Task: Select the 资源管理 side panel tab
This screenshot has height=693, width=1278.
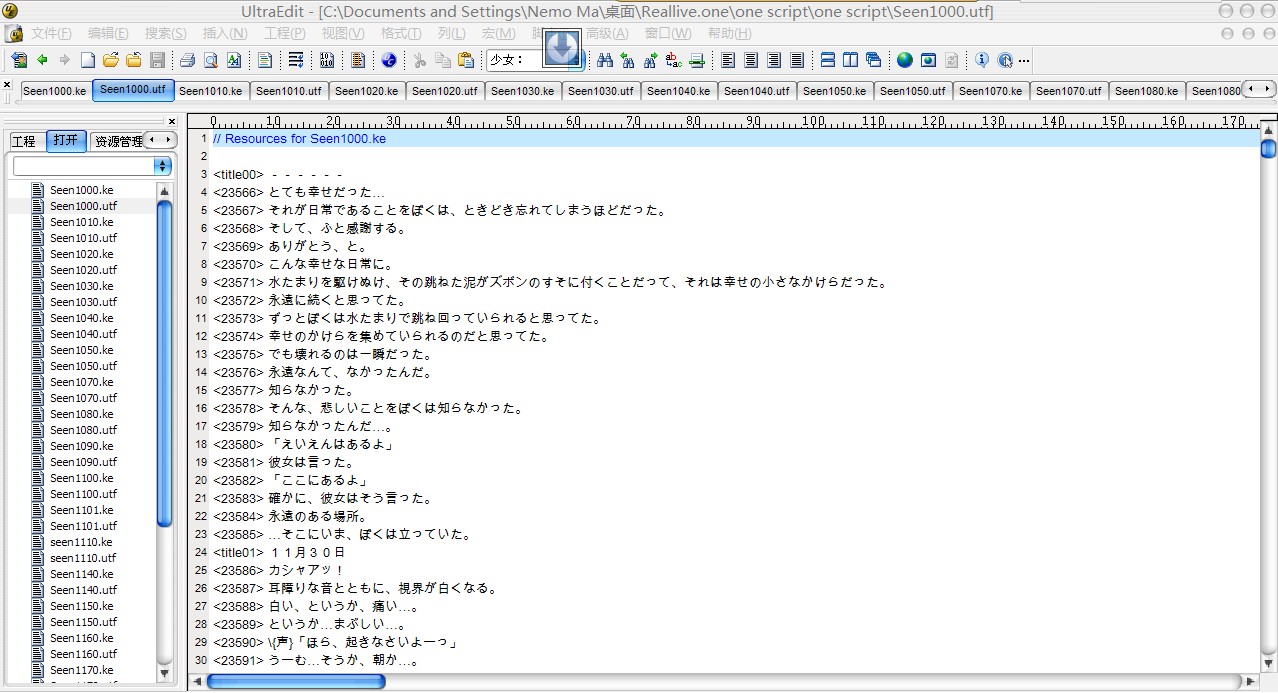Action: [118, 141]
